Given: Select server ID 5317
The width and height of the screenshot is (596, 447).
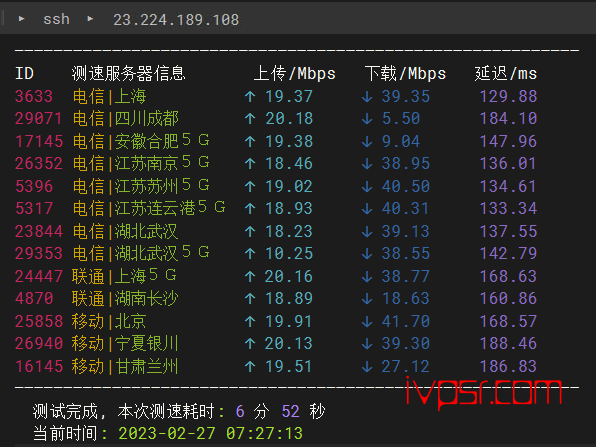Looking at the screenshot, I should point(34,208).
